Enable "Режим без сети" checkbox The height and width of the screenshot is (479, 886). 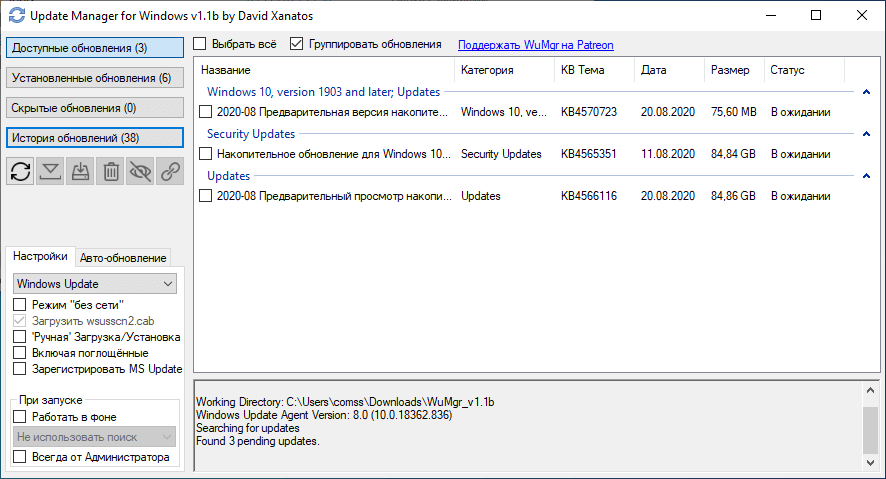click(20, 304)
